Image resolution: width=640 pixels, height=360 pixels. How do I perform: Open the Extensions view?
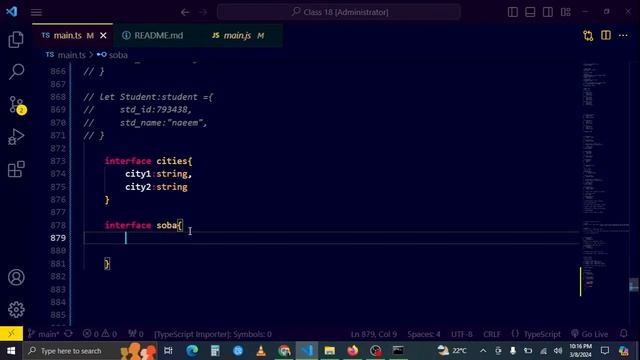point(16,169)
